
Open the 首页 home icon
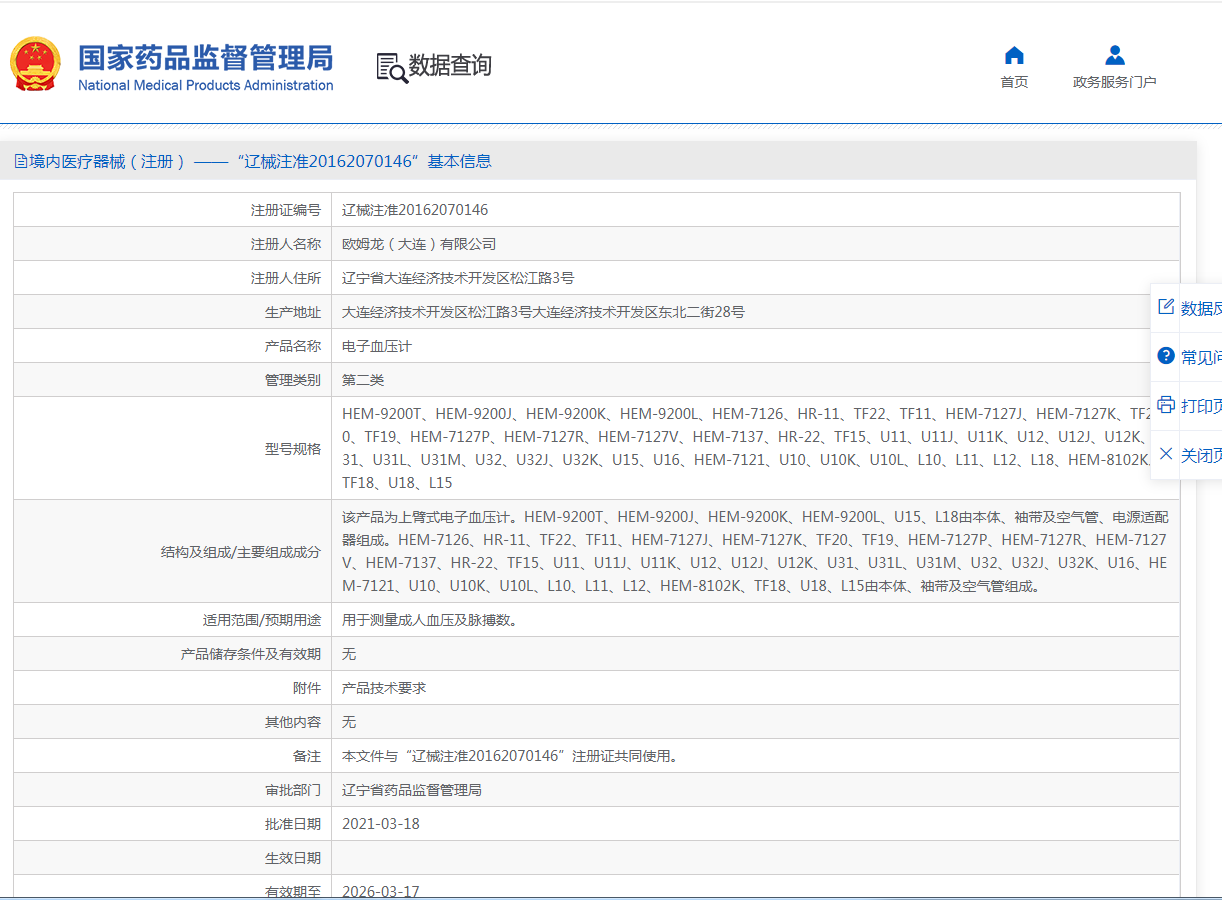click(1014, 55)
